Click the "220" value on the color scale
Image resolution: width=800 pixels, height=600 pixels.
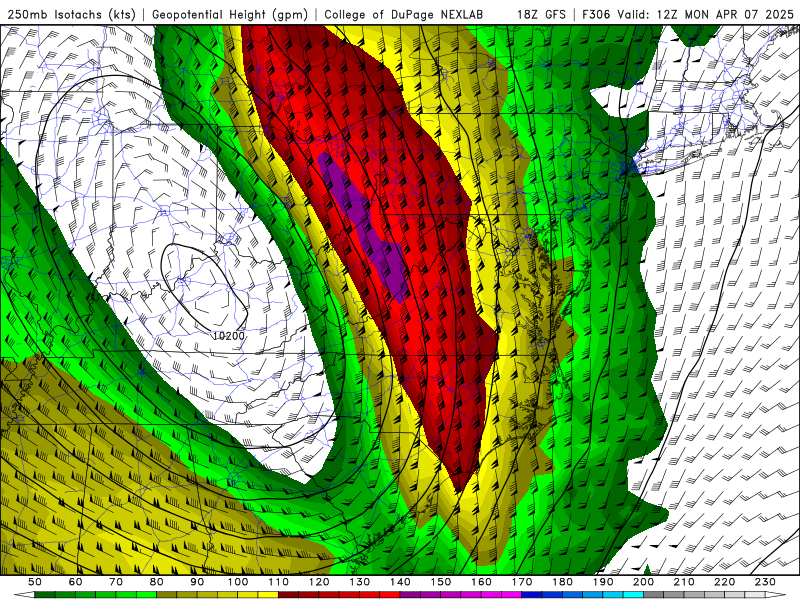724,582
